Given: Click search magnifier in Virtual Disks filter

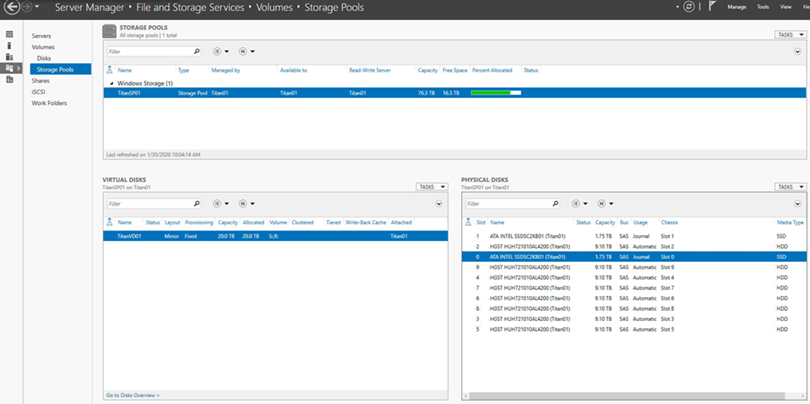Looking at the screenshot, I should (x=197, y=204).
